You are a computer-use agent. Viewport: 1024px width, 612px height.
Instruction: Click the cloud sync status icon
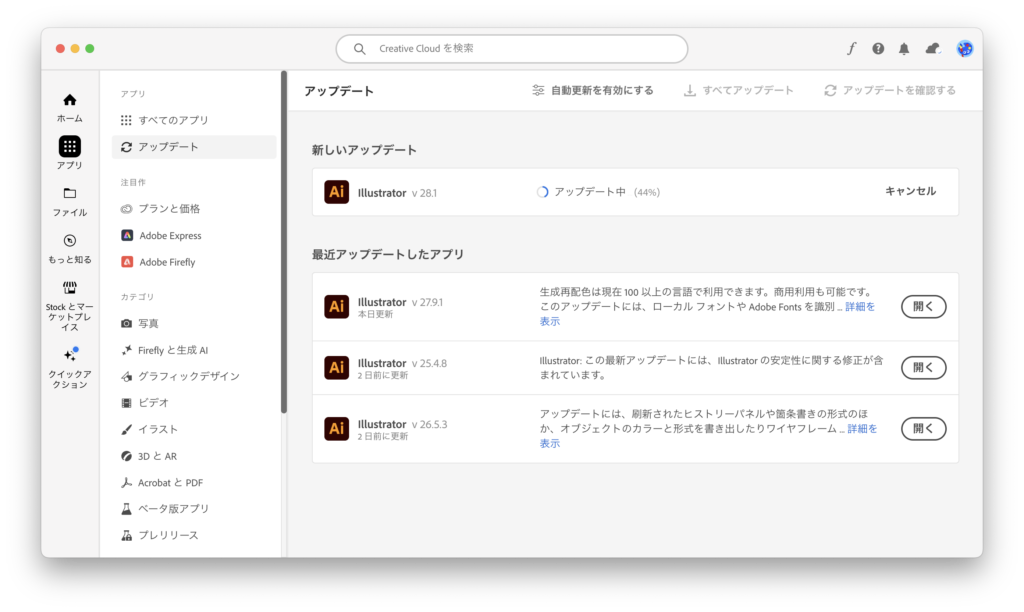[931, 47]
